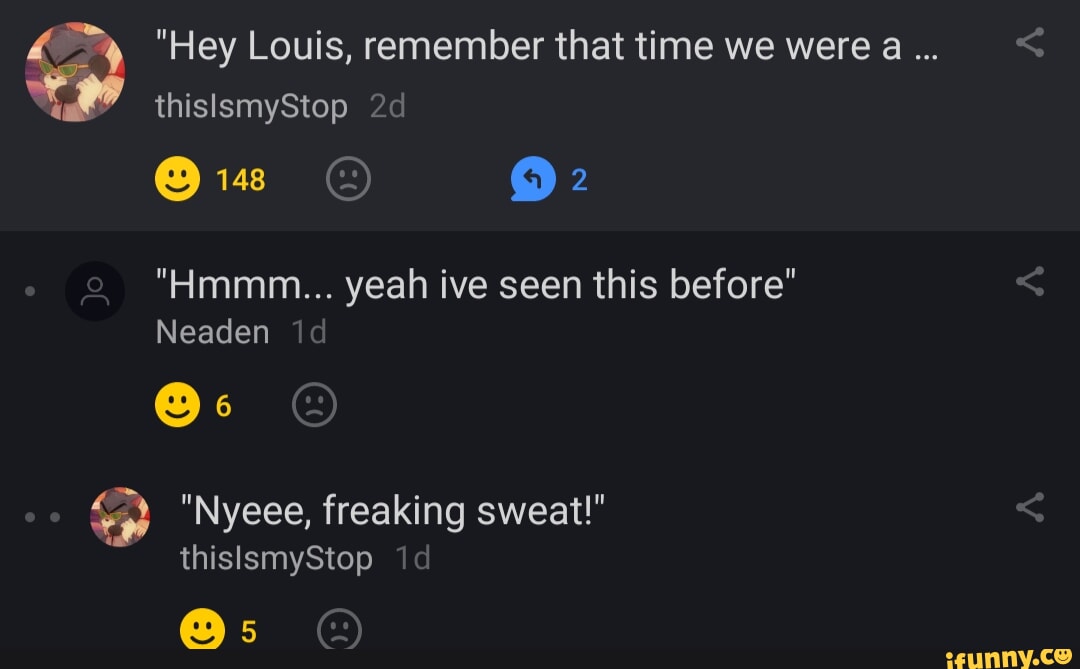Smile the "Nyeee, freaking sweat!" reply
This screenshot has width=1080, height=669.
[202, 631]
